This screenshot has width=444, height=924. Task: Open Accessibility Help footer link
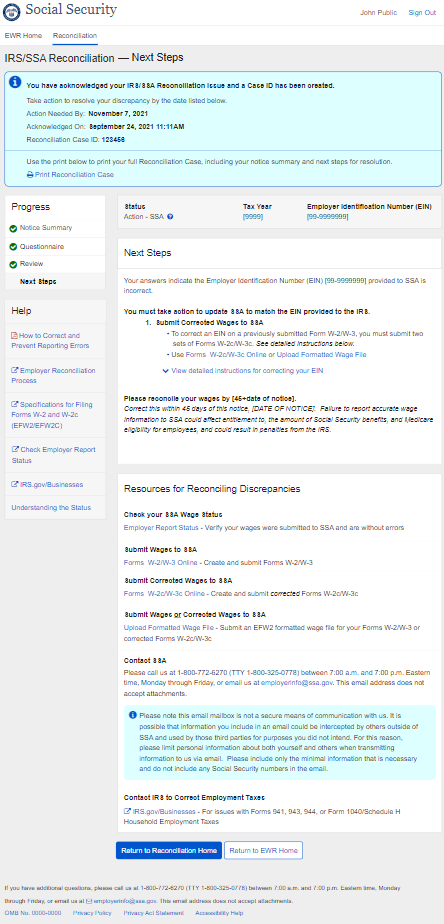pyautogui.click(x=221, y=913)
